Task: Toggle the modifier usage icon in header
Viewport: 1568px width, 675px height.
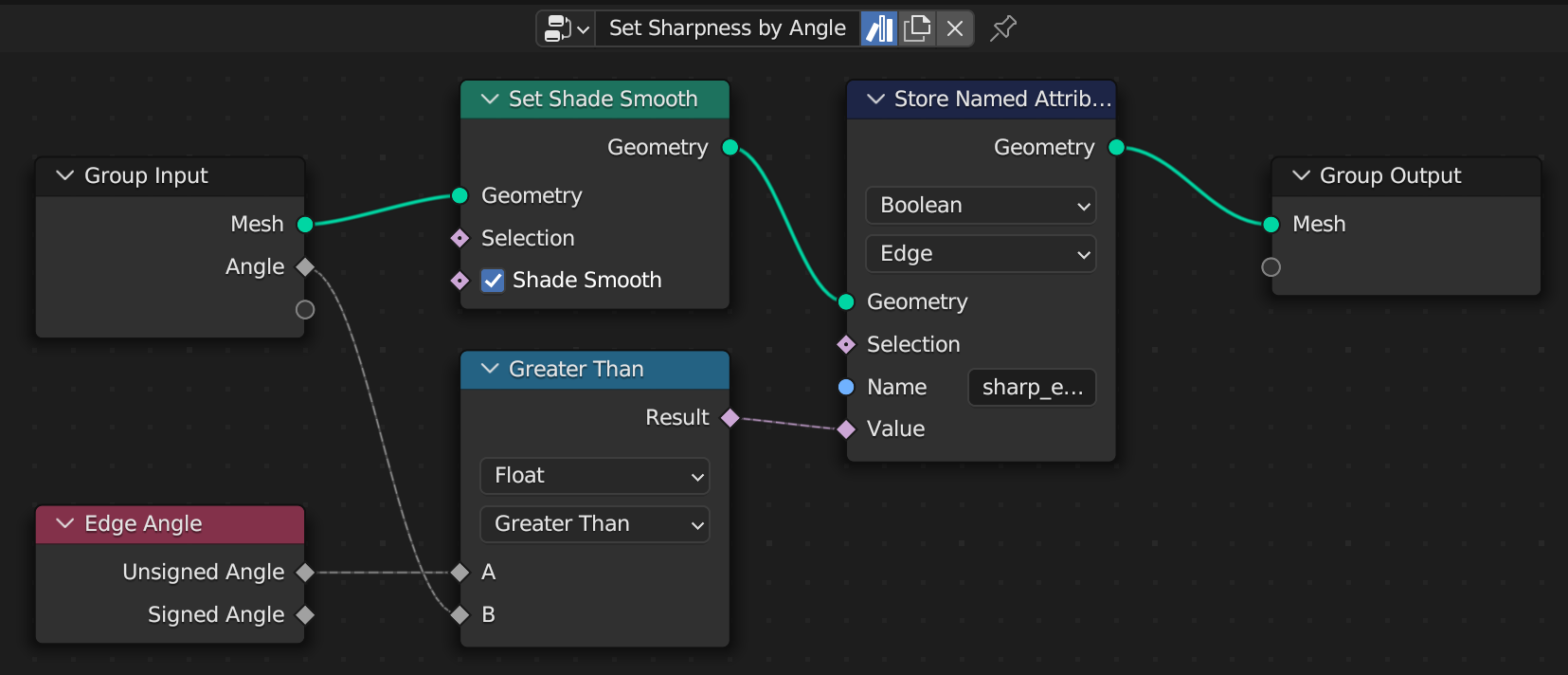Action: 879,28
